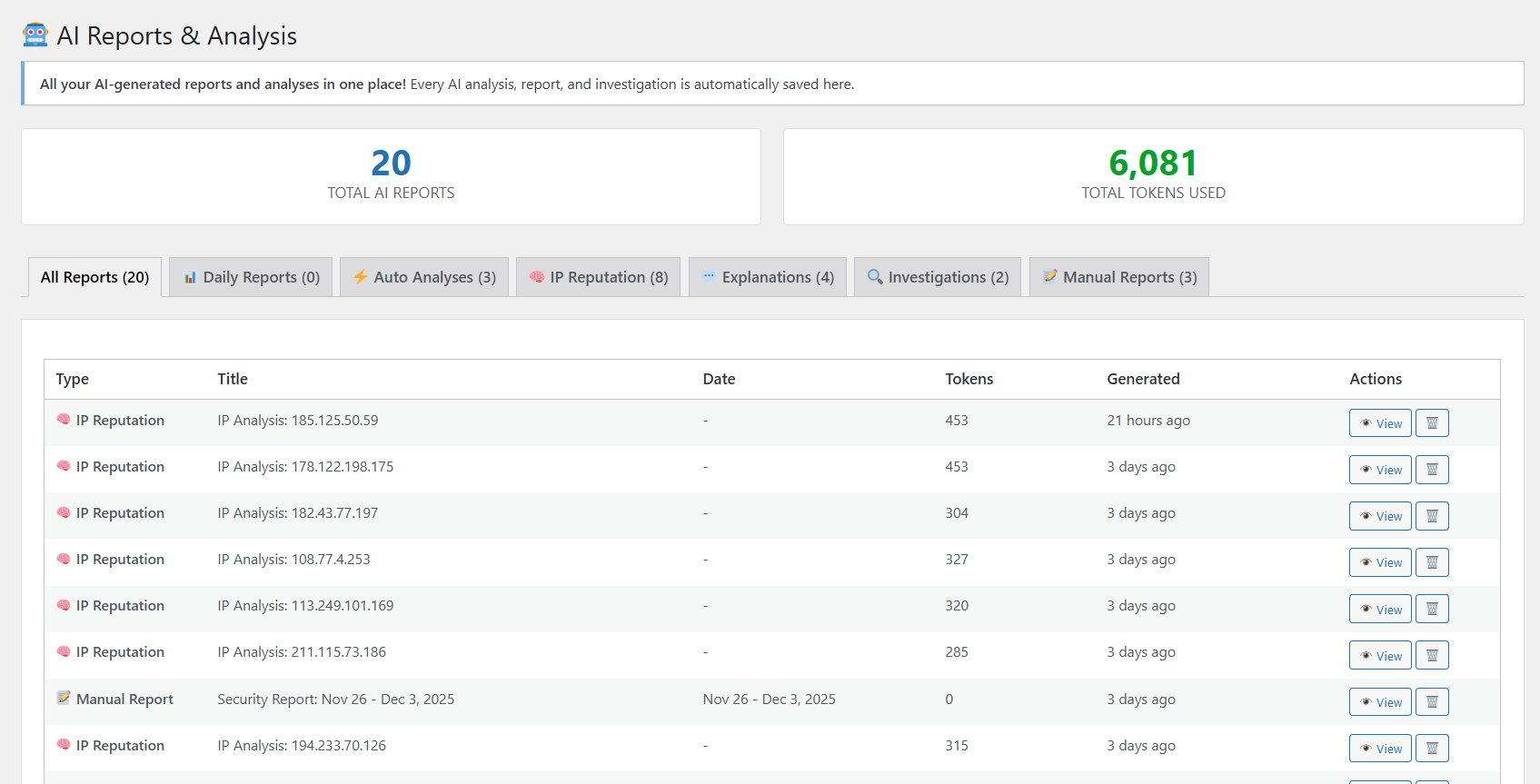Viewport: 1540px width, 784px height.
Task: Switch to the Daily Reports tab
Action: click(251, 277)
